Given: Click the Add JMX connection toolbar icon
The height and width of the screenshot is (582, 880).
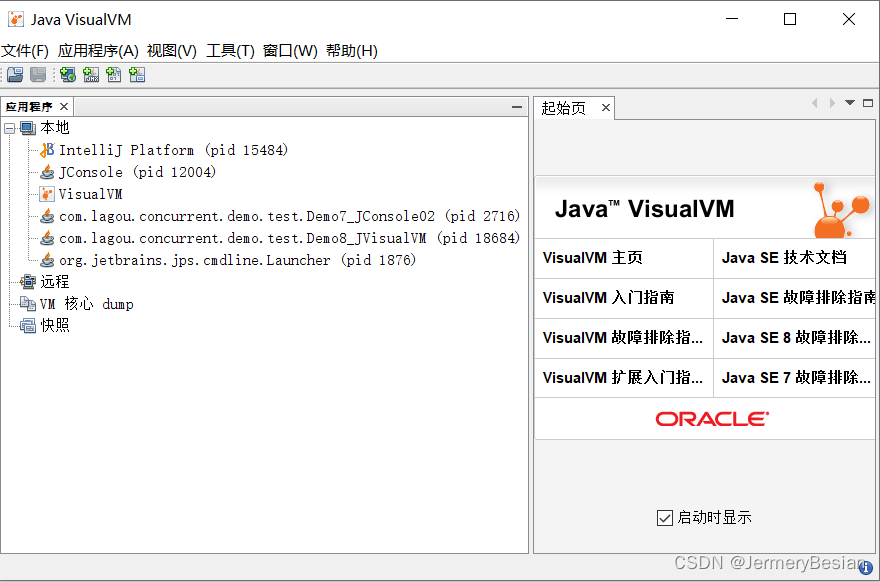Looking at the screenshot, I should pos(91,75).
